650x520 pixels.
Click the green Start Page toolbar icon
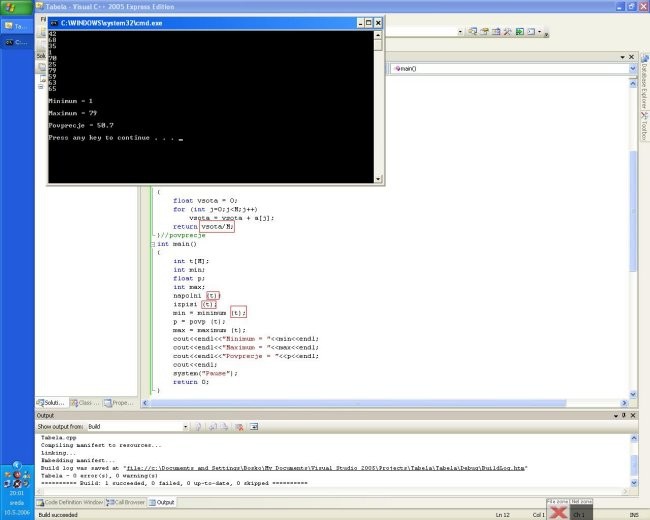pyautogui.click(x=519, y=32)
